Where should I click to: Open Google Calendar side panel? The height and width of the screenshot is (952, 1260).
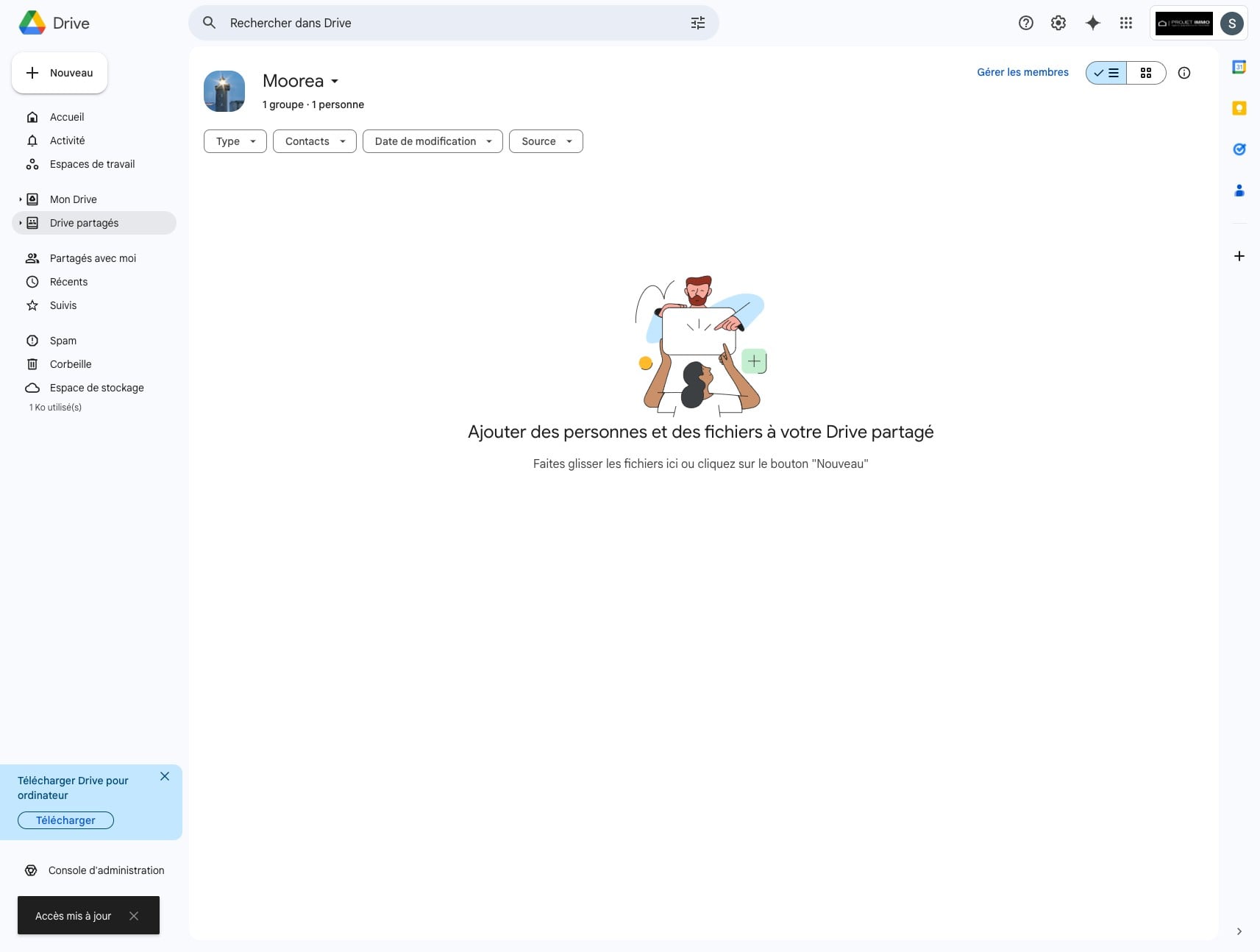(x=1239, y=67)
